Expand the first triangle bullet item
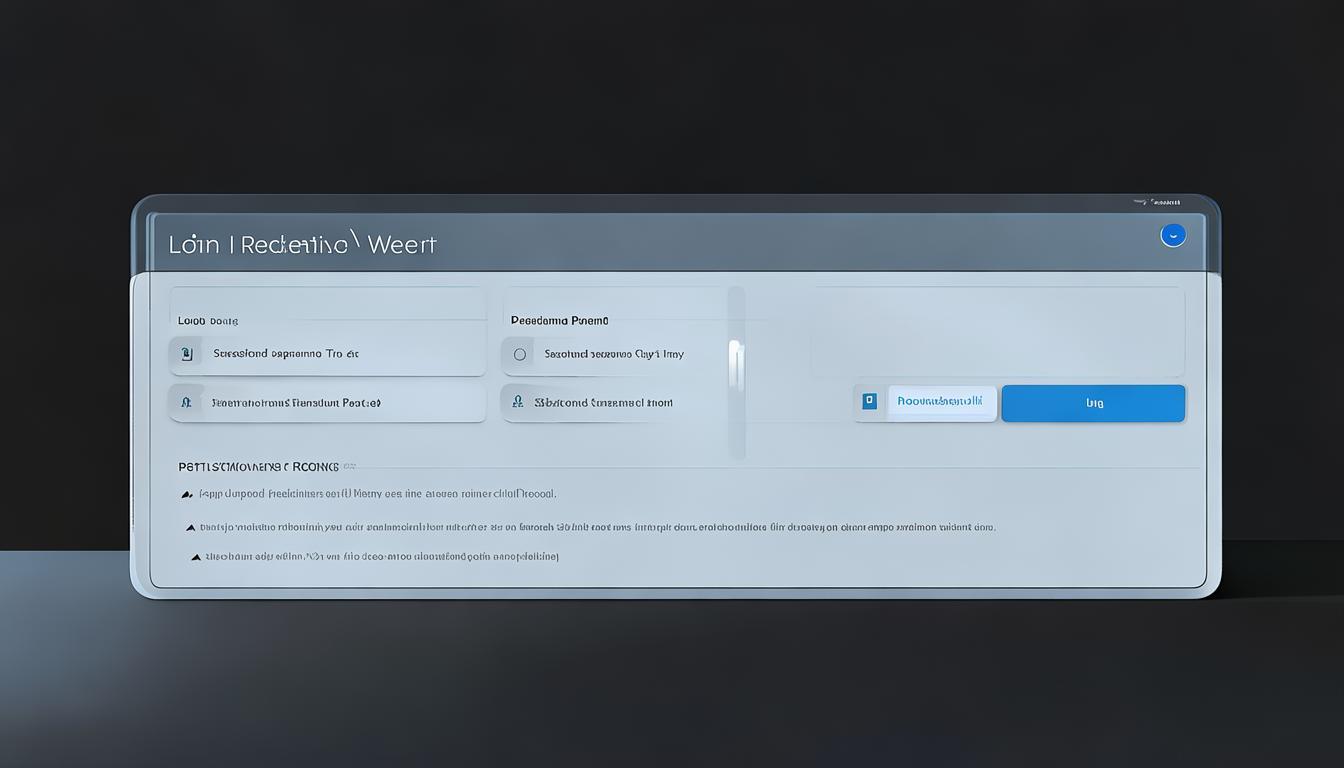Image resolution: width=1344 pixels, height=768 pixels. click(x=187, y=494)
